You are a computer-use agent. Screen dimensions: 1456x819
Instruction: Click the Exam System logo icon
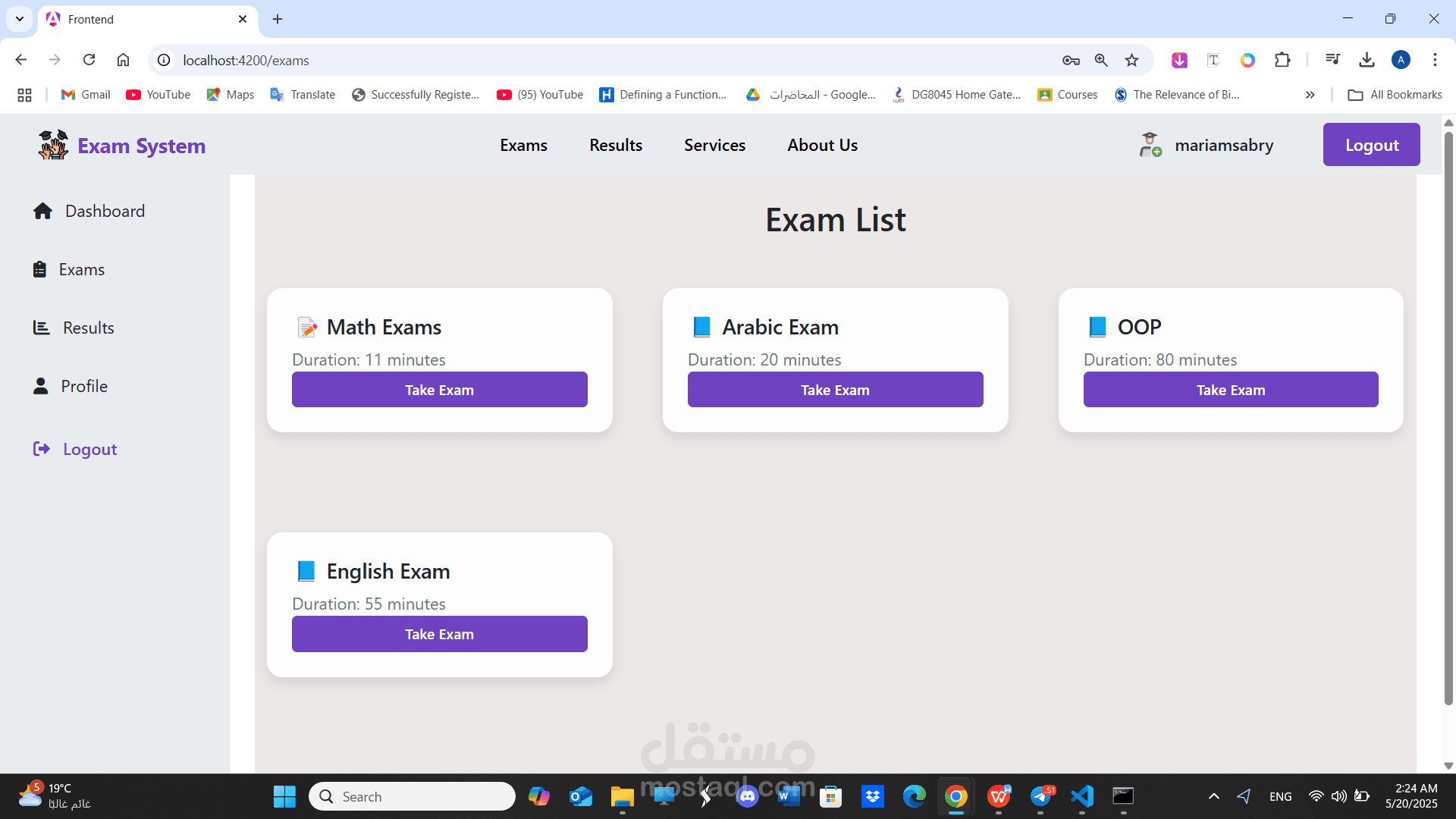(53, 145)
